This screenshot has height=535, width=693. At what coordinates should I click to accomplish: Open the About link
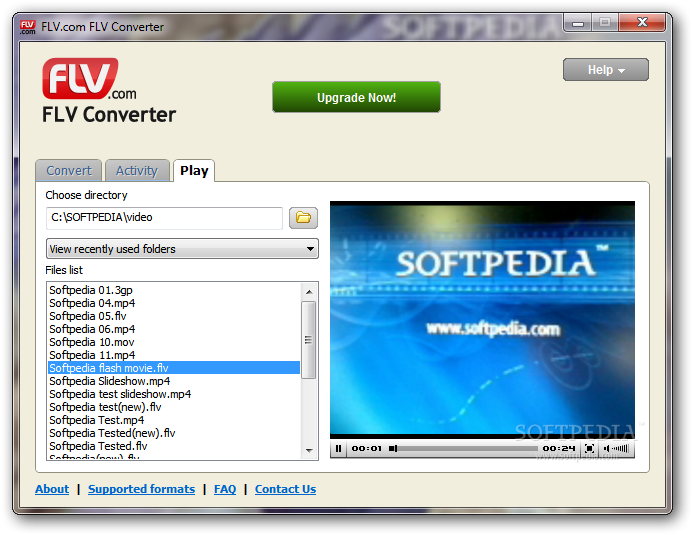52,489
